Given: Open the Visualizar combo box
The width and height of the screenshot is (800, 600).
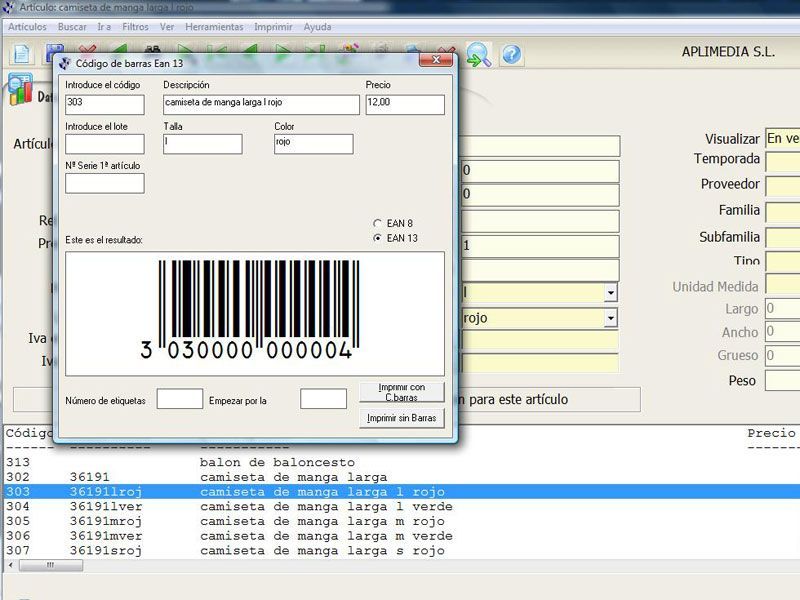Looking at the screenshot, I should click(x=783, y=138).
